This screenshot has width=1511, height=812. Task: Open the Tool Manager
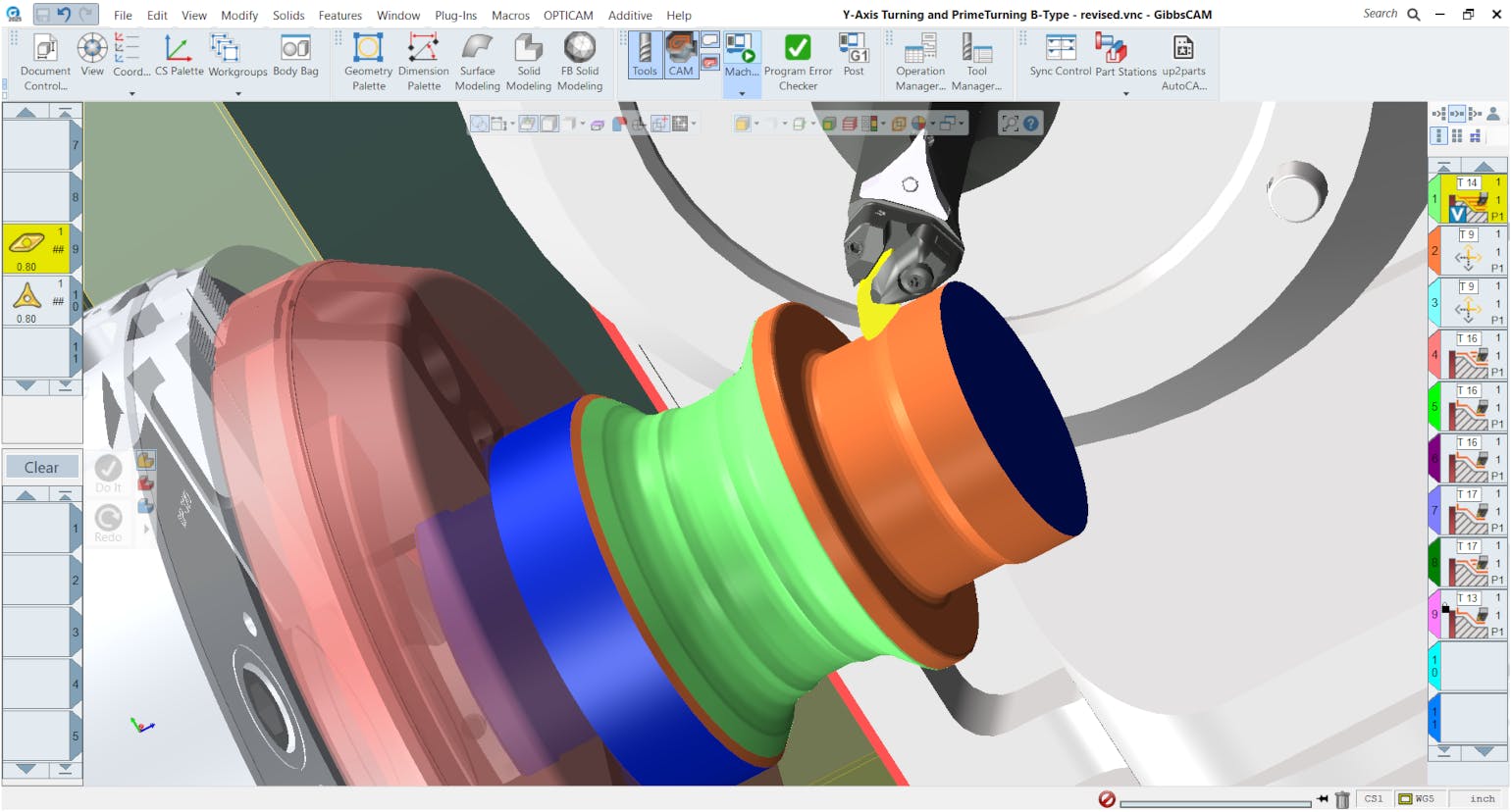tap(977, 59)
